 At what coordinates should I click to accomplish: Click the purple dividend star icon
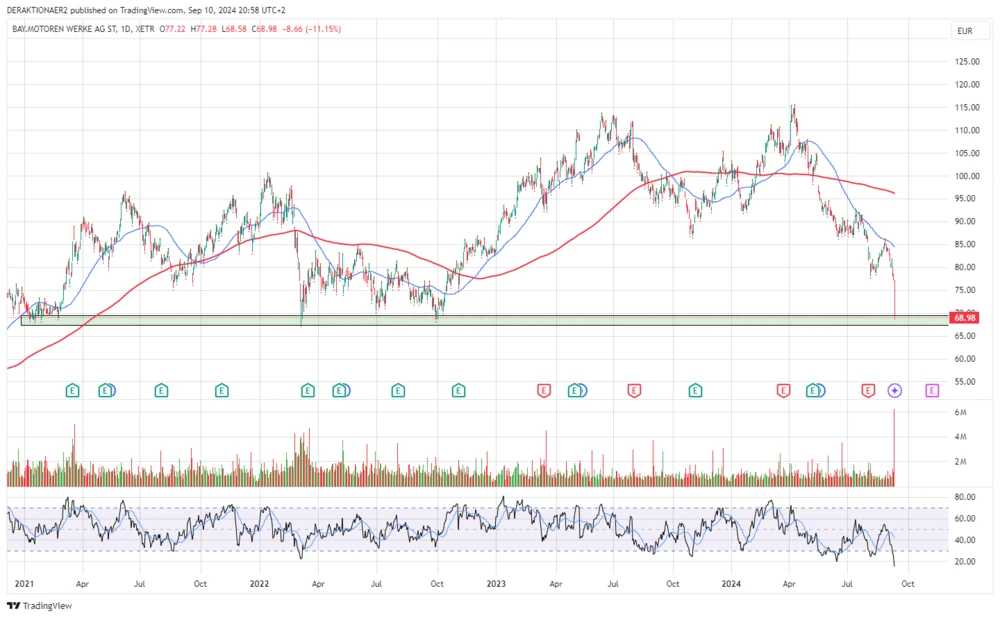point(893,391)
